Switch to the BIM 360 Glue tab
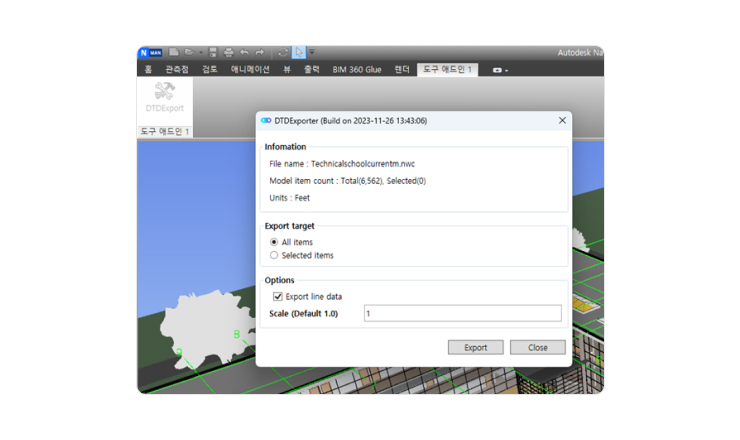 click(x=357, y=70)
